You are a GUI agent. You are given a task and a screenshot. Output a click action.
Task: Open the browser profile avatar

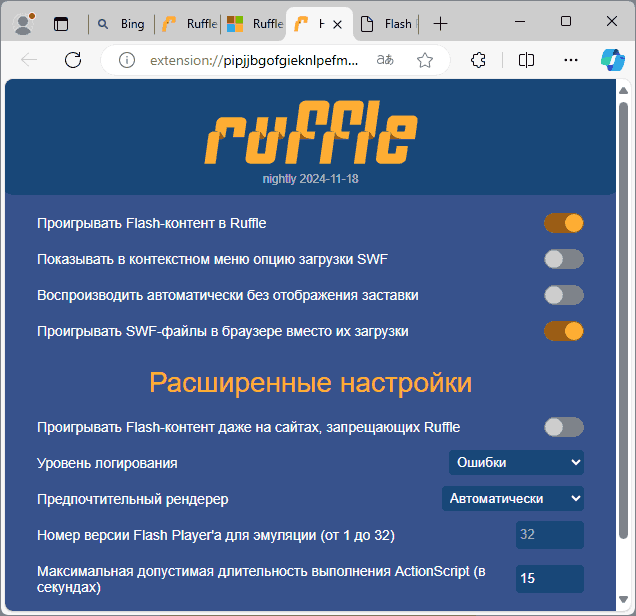(x=24, y=24)
